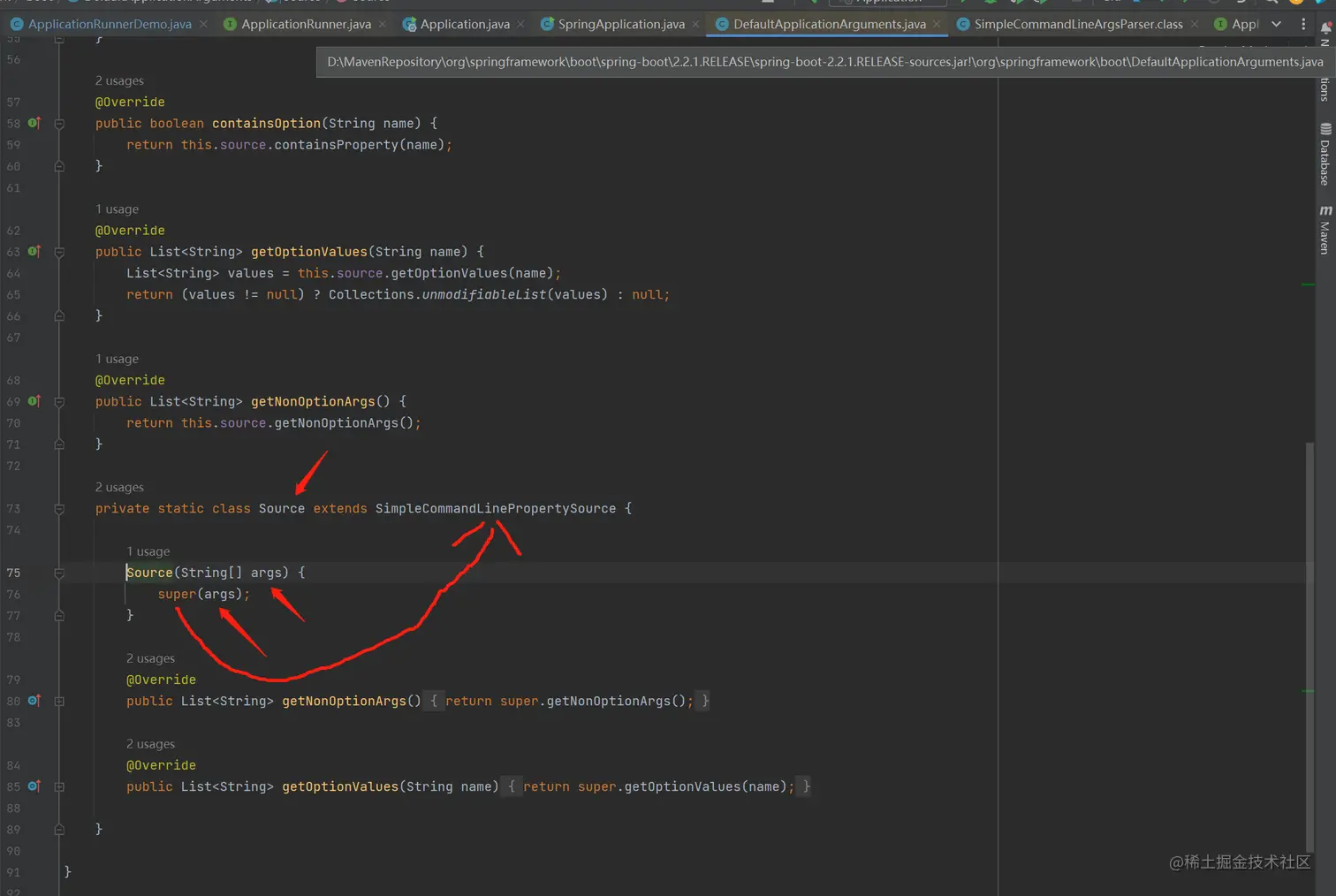Click the containsOption method name

266,124
